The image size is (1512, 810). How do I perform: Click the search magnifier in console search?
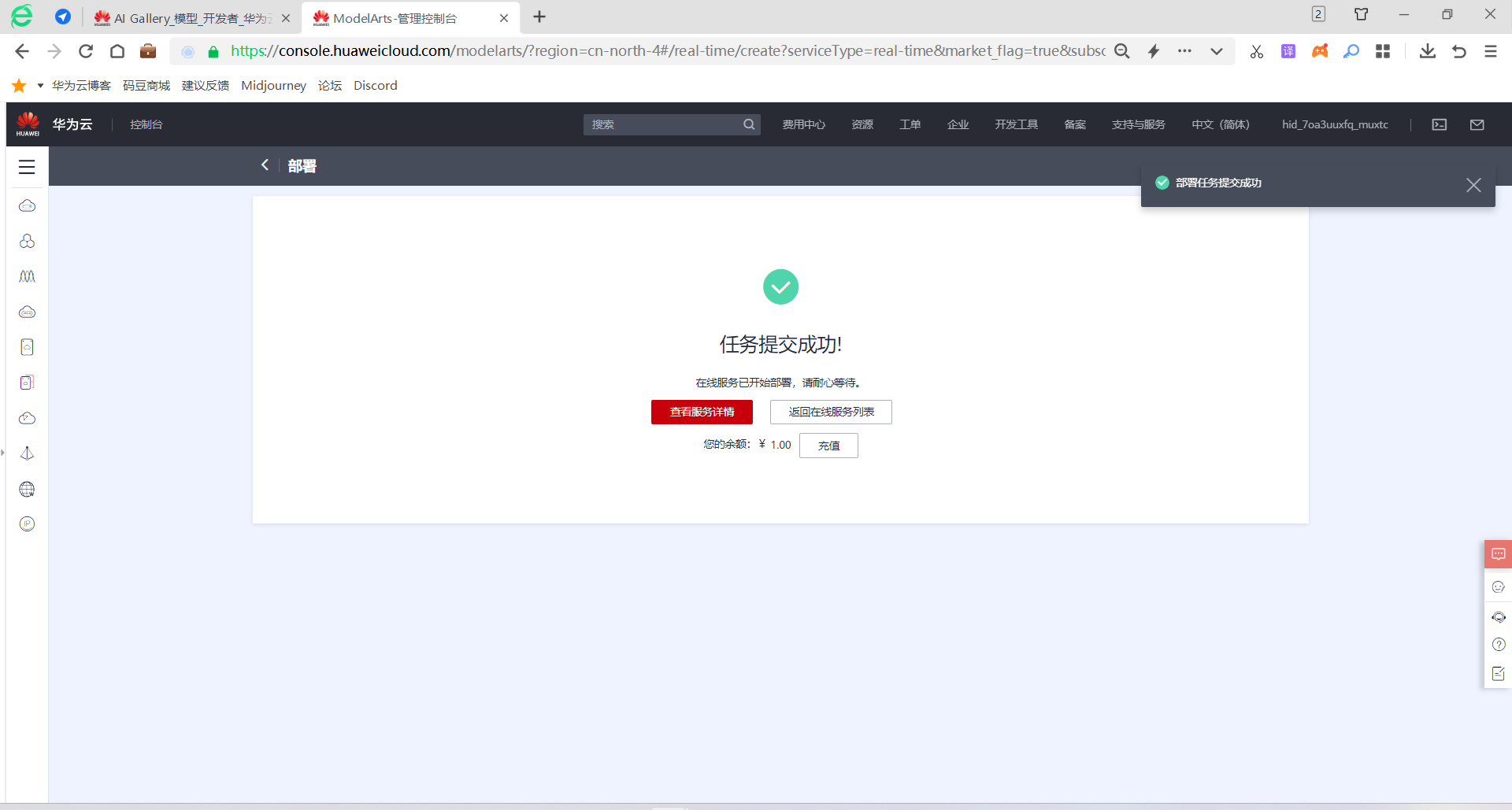749,124
